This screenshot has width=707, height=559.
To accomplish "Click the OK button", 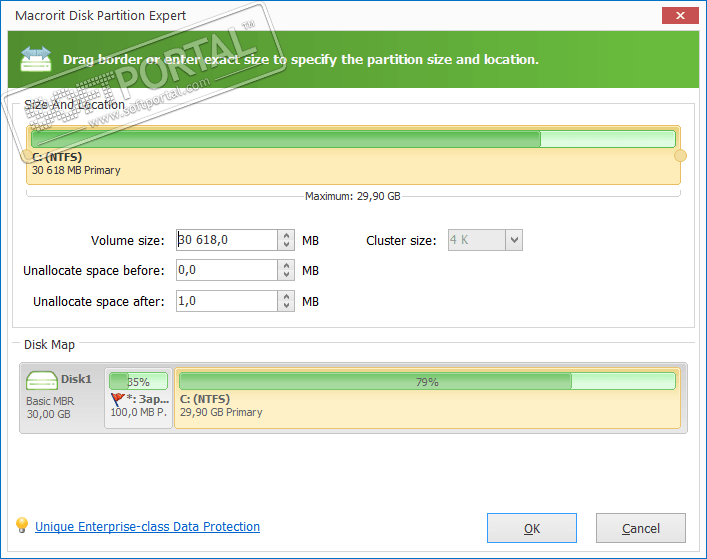I will click(x=532, y=528).
